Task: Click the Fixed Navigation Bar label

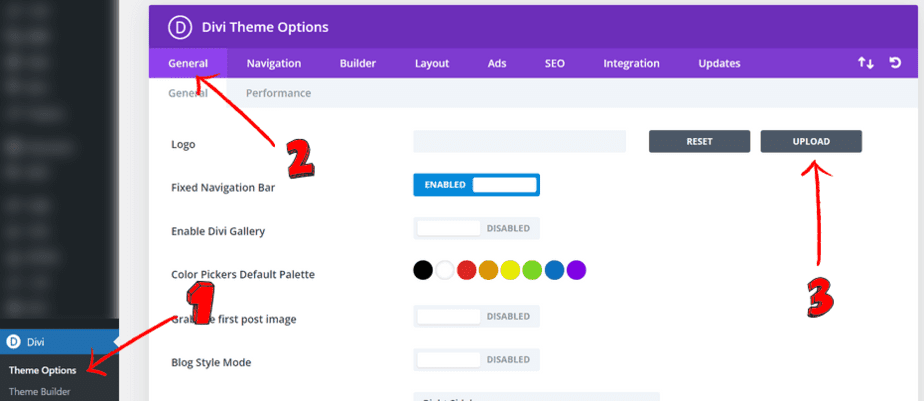Action: pyautogui.click(x=223, y=188)
